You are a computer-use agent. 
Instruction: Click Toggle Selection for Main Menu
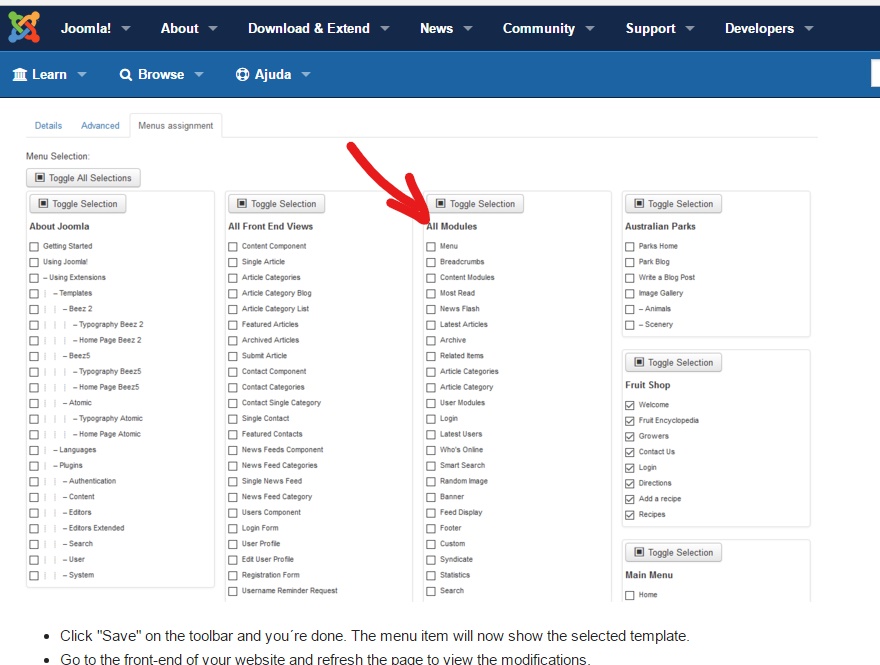(x=673, y=552)
